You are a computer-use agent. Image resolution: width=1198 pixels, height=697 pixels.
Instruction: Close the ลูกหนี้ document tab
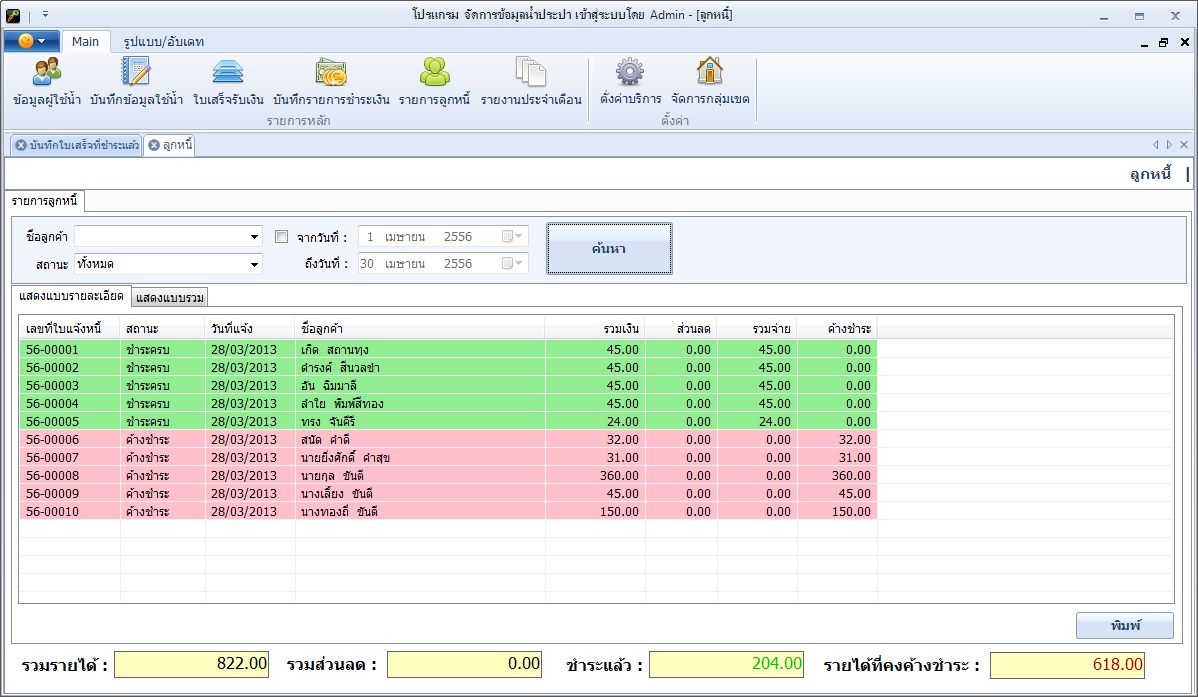(x=154, y=145)
